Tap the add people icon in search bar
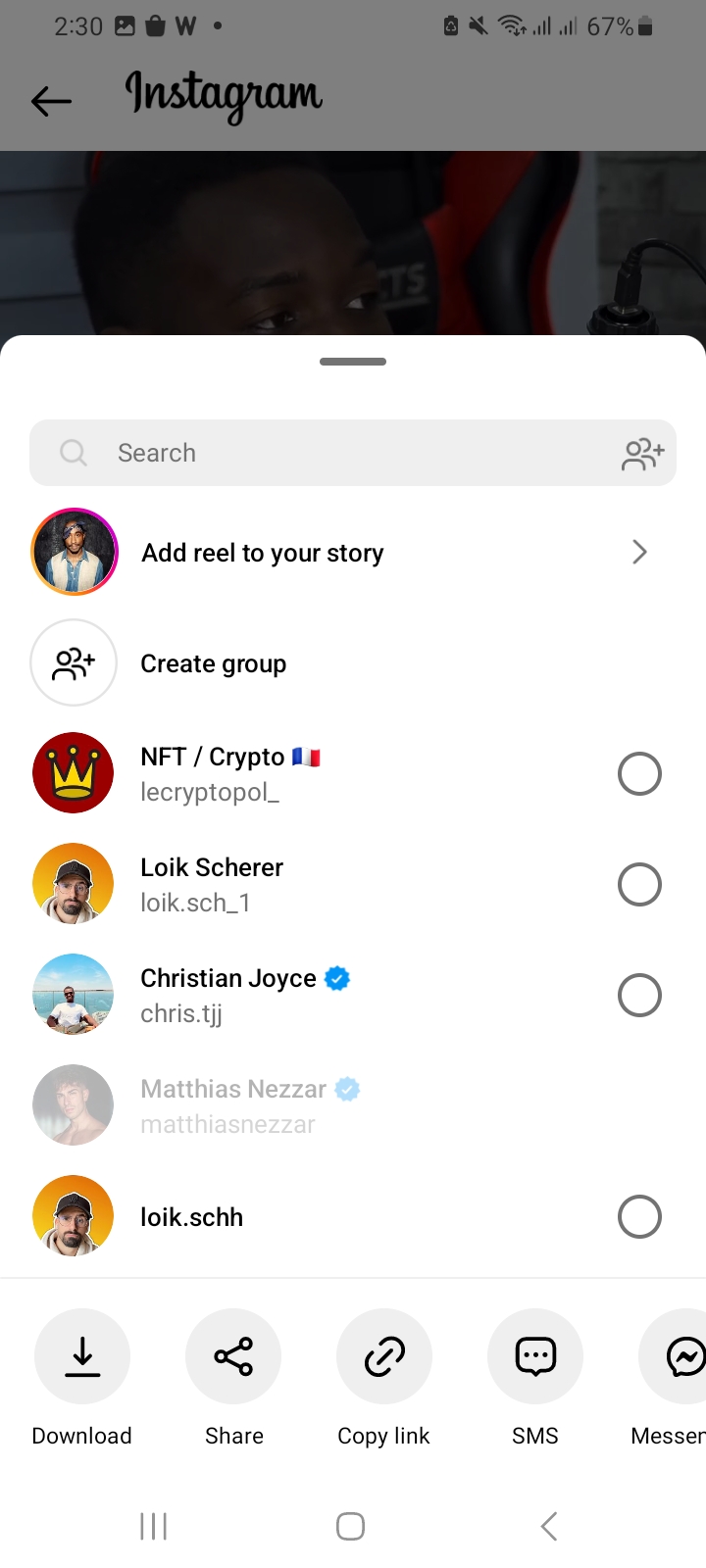 coord(643,454)
